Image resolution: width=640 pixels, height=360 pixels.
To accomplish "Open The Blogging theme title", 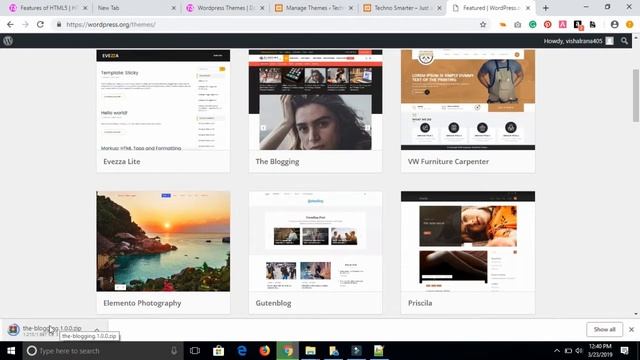I will coord(277,162).
